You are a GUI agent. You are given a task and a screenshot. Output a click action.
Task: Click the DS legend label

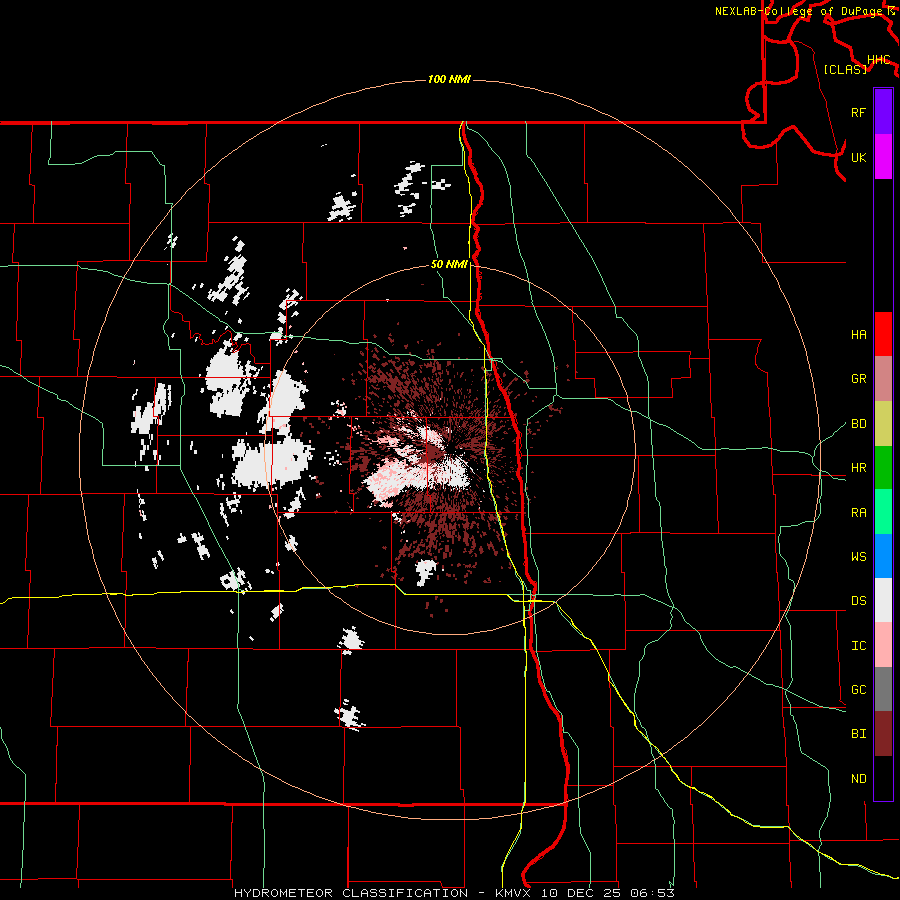858,600
